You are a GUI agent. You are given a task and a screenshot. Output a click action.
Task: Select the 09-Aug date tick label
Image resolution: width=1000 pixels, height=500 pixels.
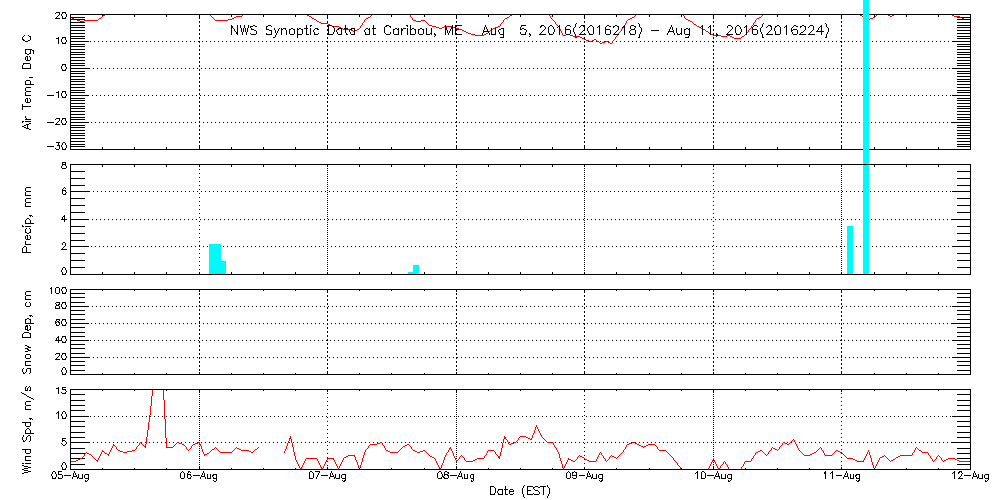585,478
